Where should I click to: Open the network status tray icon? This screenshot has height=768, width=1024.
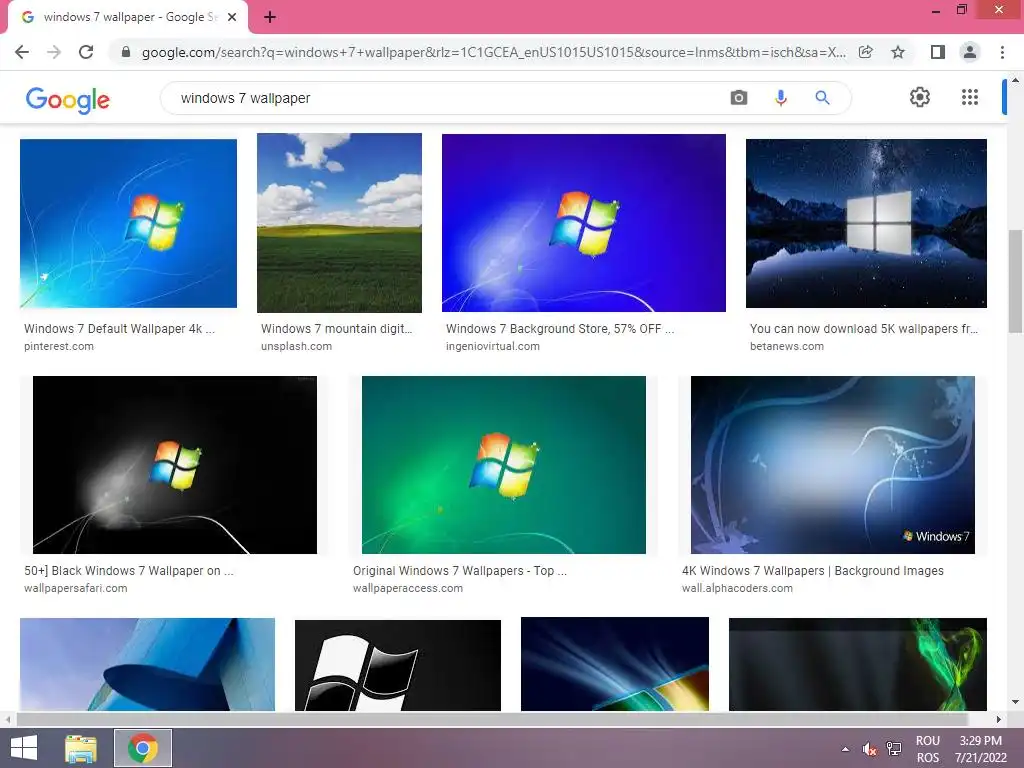(893, 749)
